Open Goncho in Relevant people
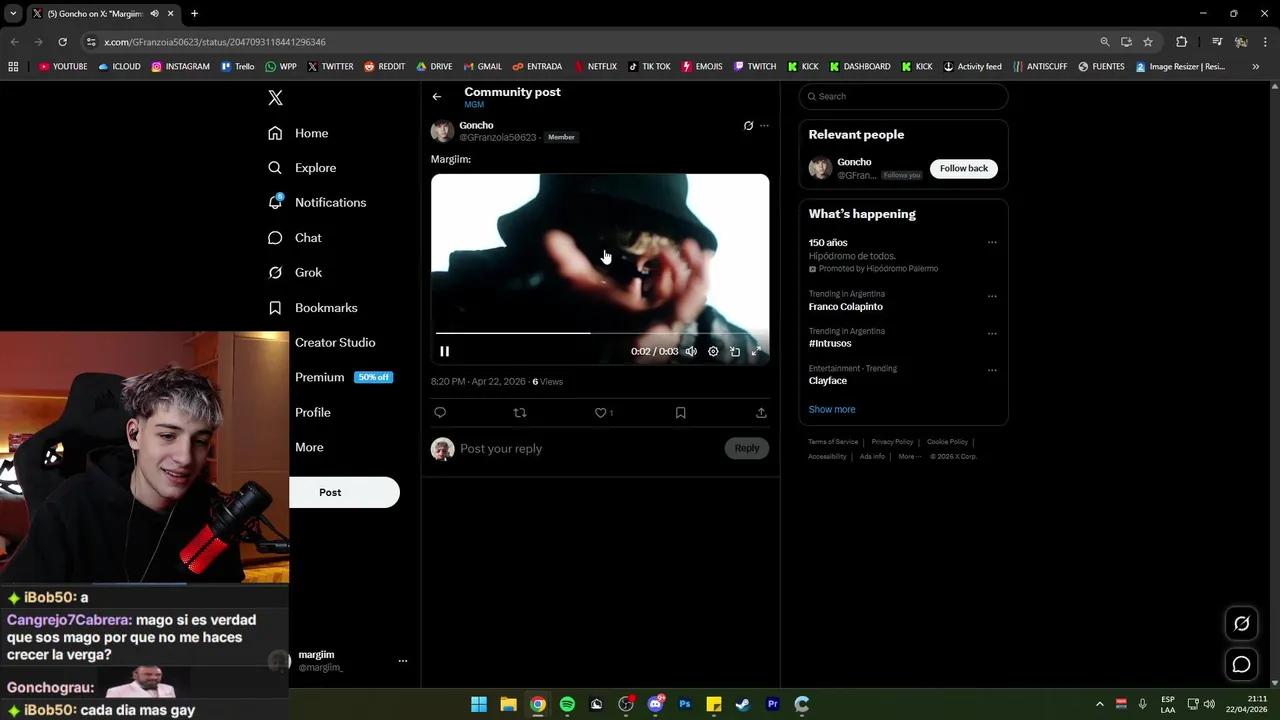This screenshot has height=720, width=1280. pos(854,162)
